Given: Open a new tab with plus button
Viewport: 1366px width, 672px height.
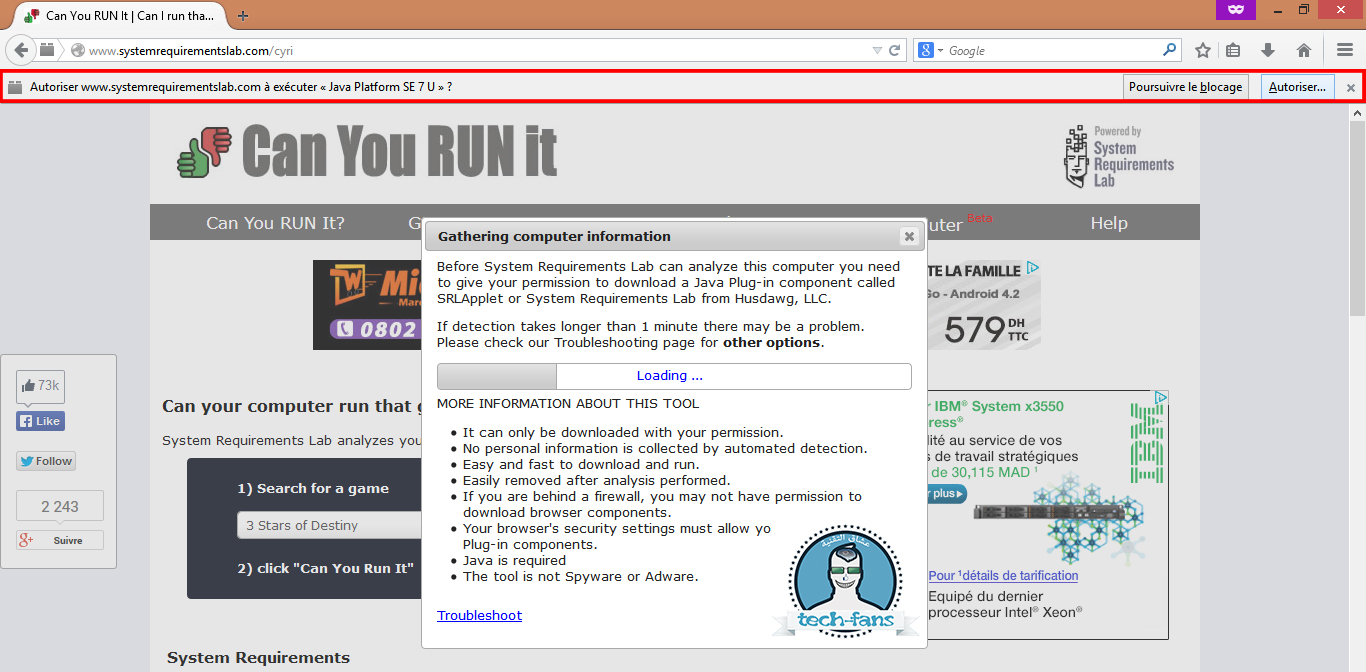Looking at the screenshot, I should [x=243, y=16].
